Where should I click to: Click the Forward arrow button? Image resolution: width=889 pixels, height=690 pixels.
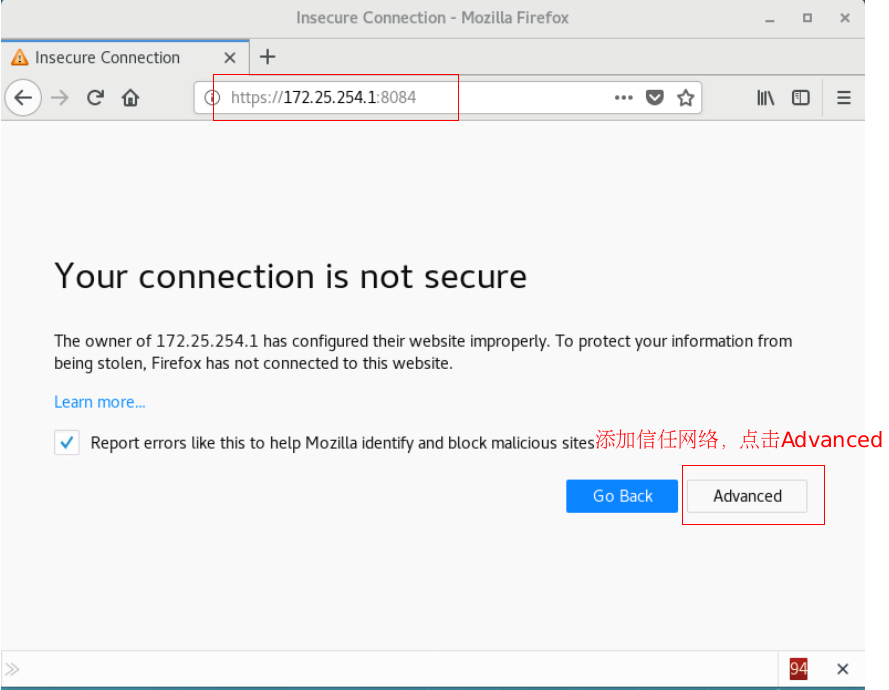tap(60, 98)
